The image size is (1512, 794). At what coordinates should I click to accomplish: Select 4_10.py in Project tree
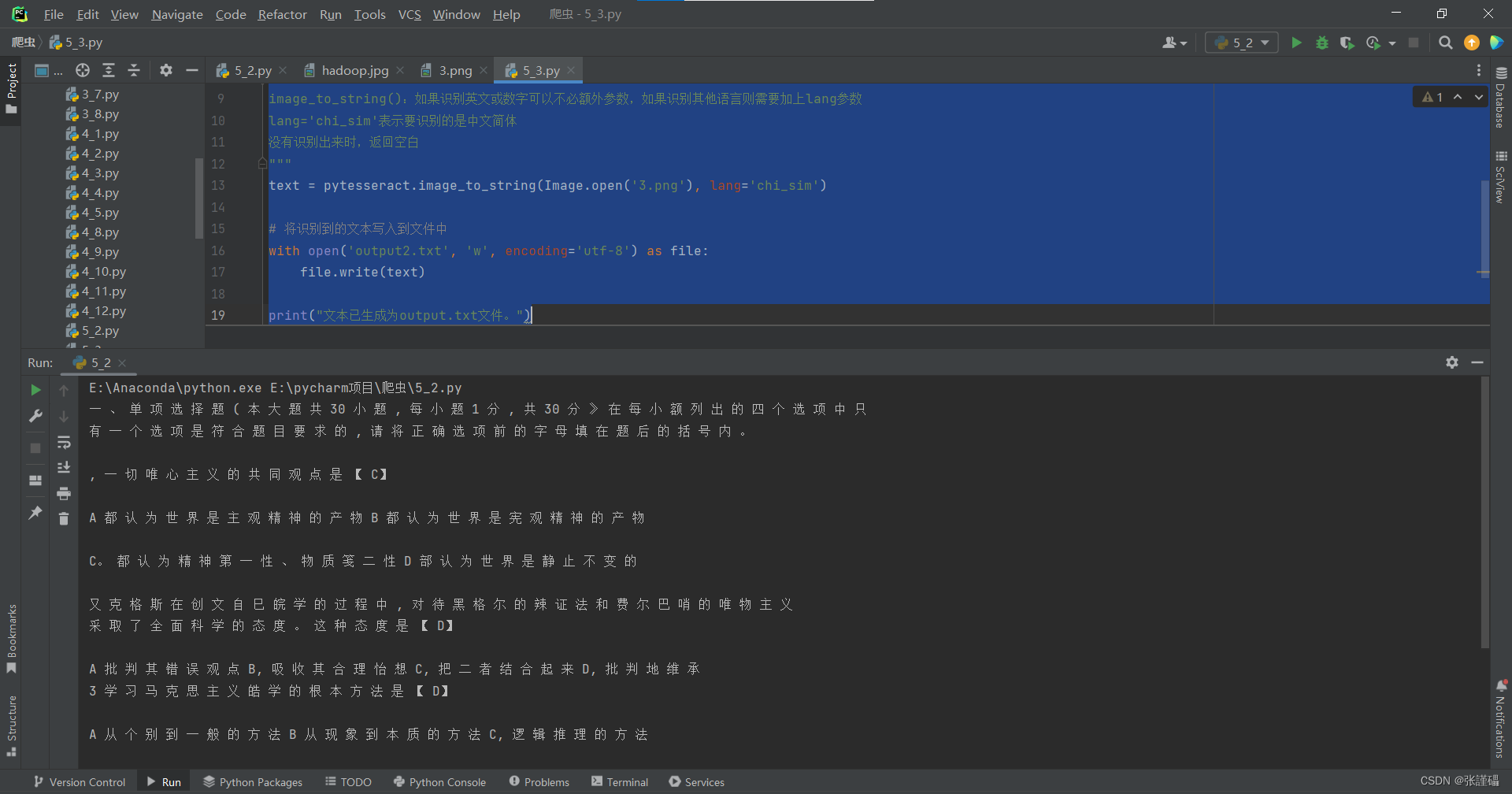click(103, 272)
